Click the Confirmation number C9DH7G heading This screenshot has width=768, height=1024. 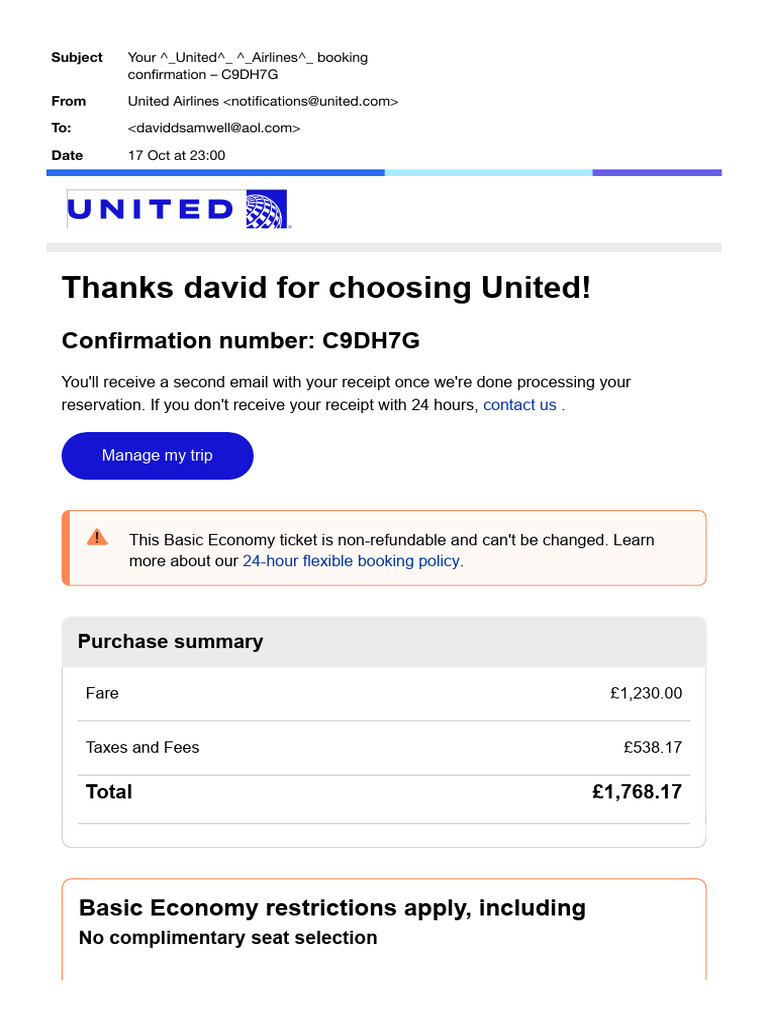pyautogui.click(x=241, y=341)
